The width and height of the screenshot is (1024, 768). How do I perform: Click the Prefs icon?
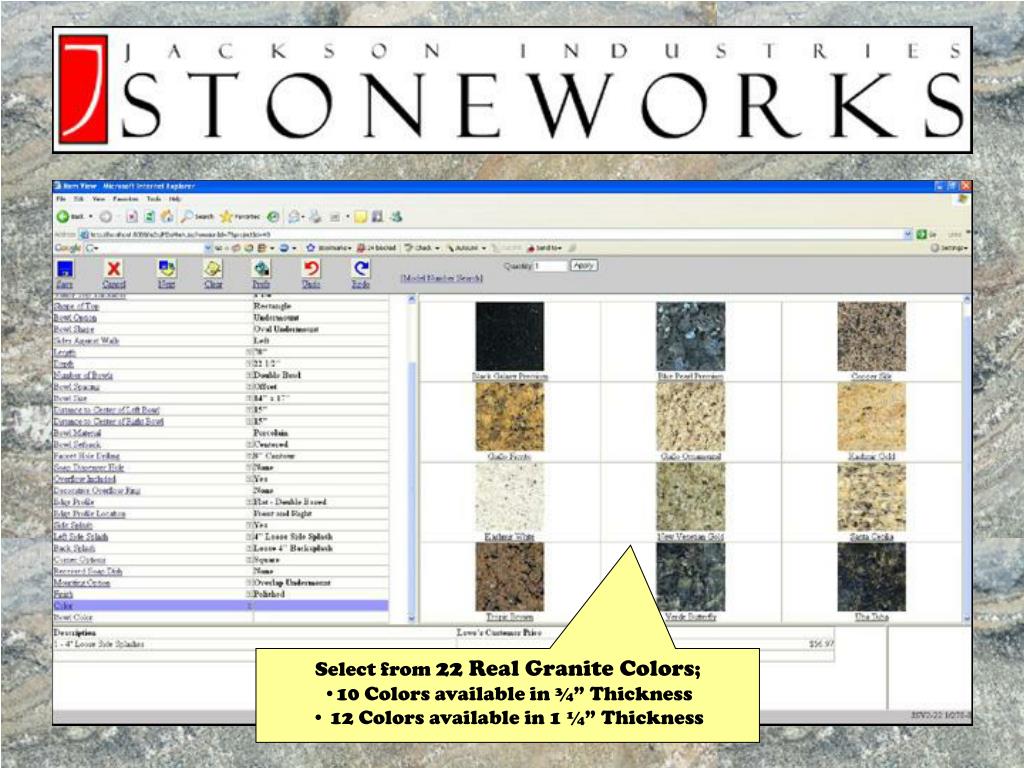coord(261,268)
